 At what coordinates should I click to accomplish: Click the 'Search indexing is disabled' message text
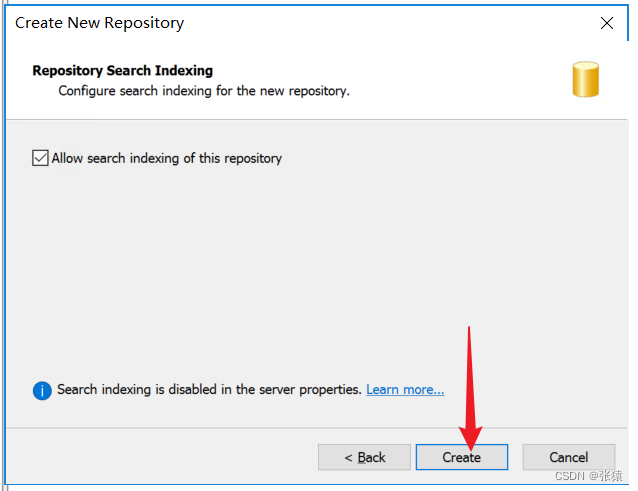pos(209,389)
